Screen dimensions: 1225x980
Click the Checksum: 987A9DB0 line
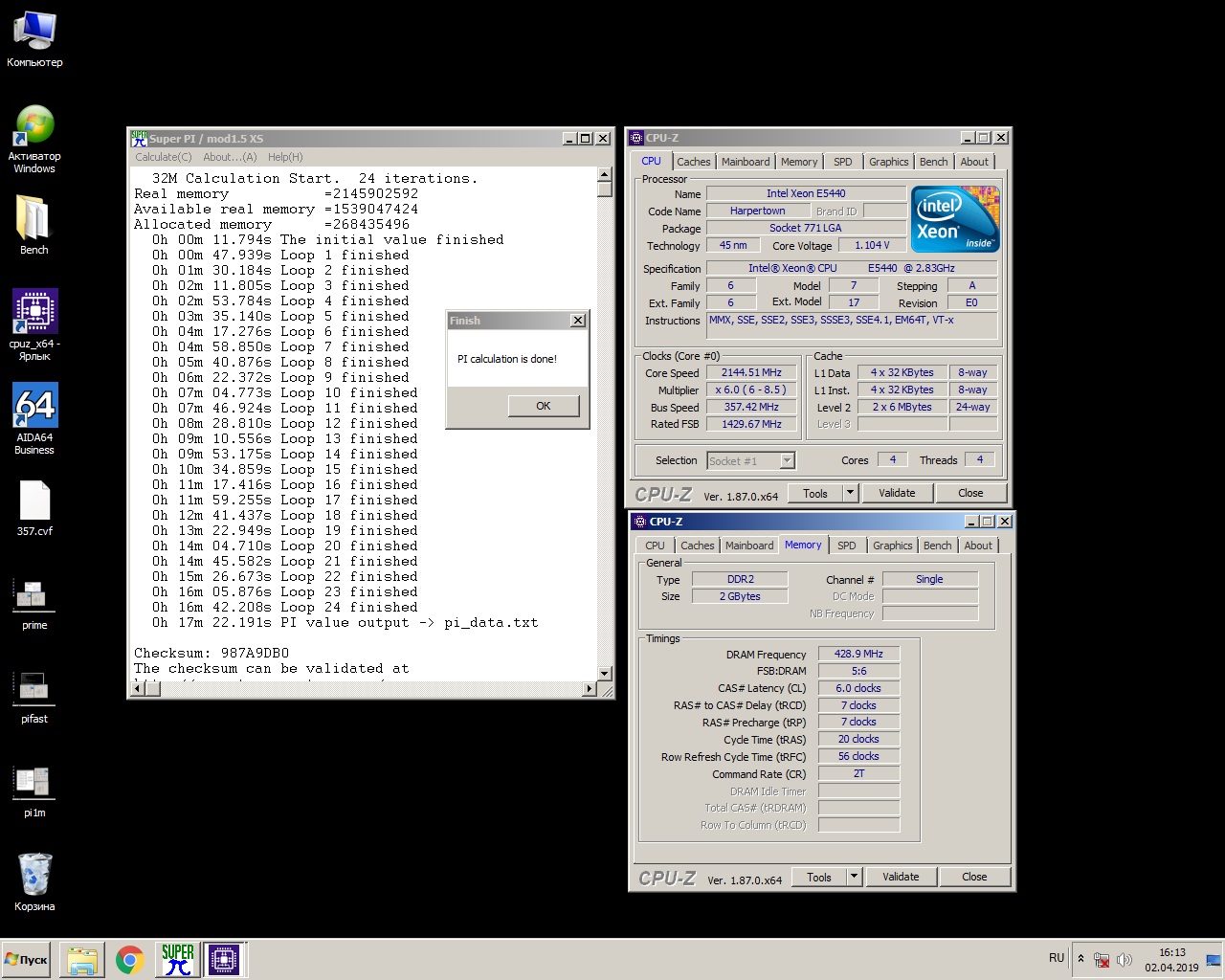pyautogui.click(x=212, y=653)
